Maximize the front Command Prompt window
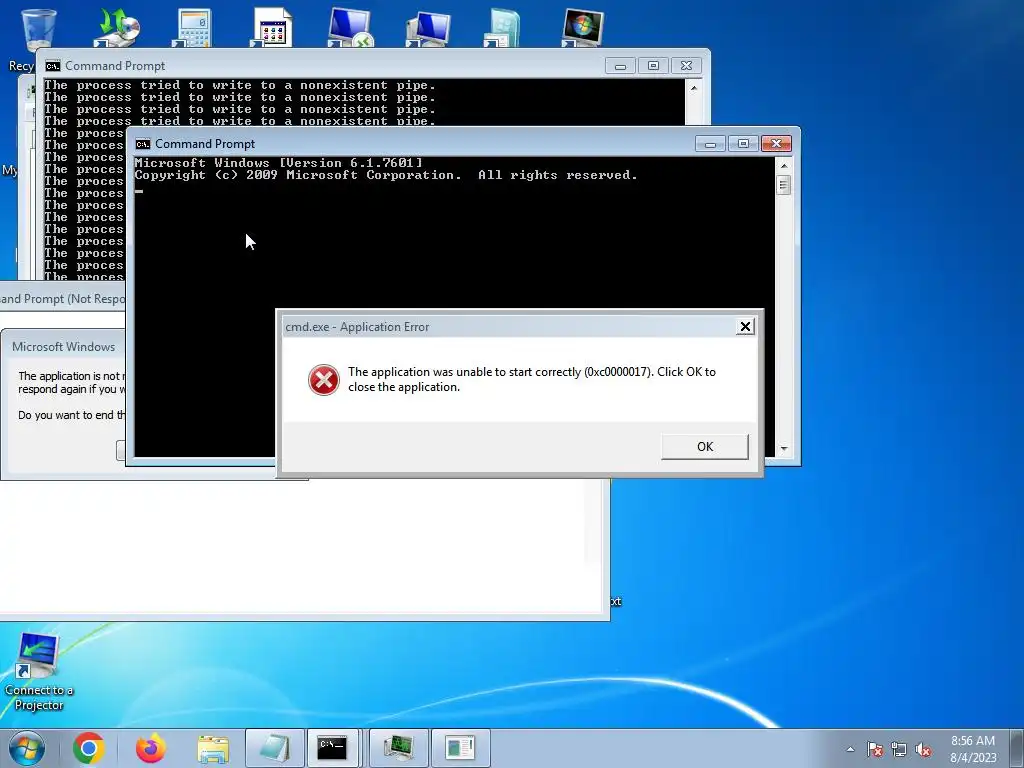Screen dimensions: 1024x768 coord(743,144)
